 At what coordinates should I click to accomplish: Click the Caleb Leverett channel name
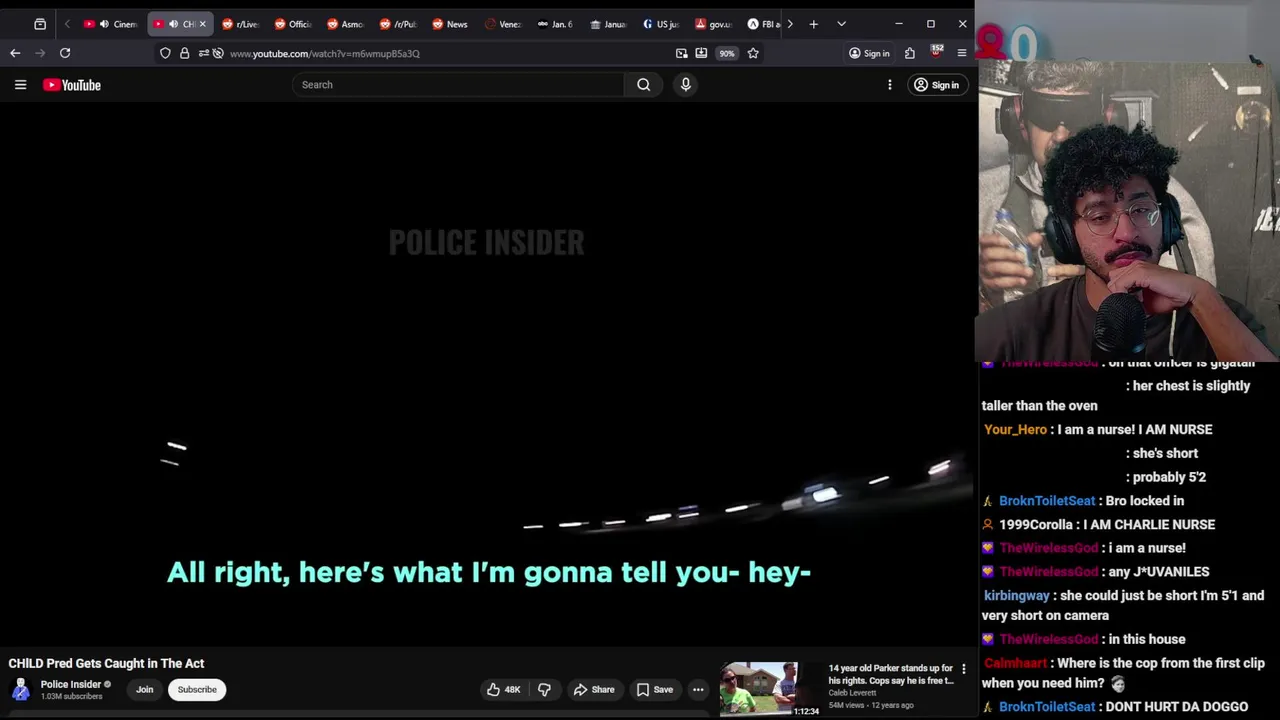point(852,693)
